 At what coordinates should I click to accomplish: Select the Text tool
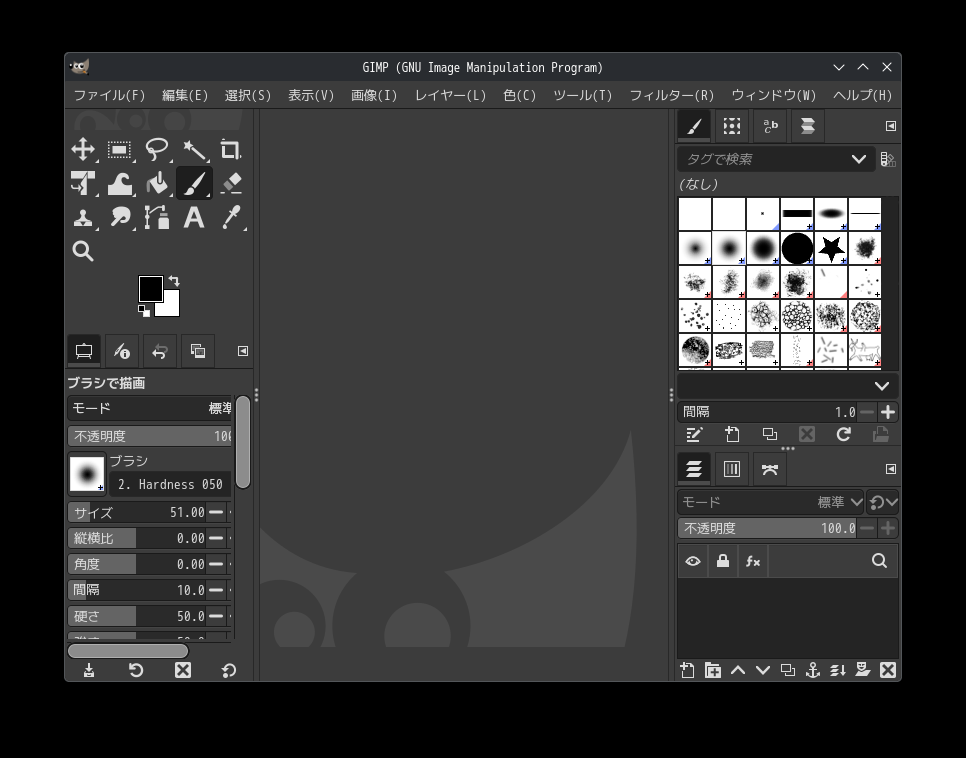(x=194, y=218)
